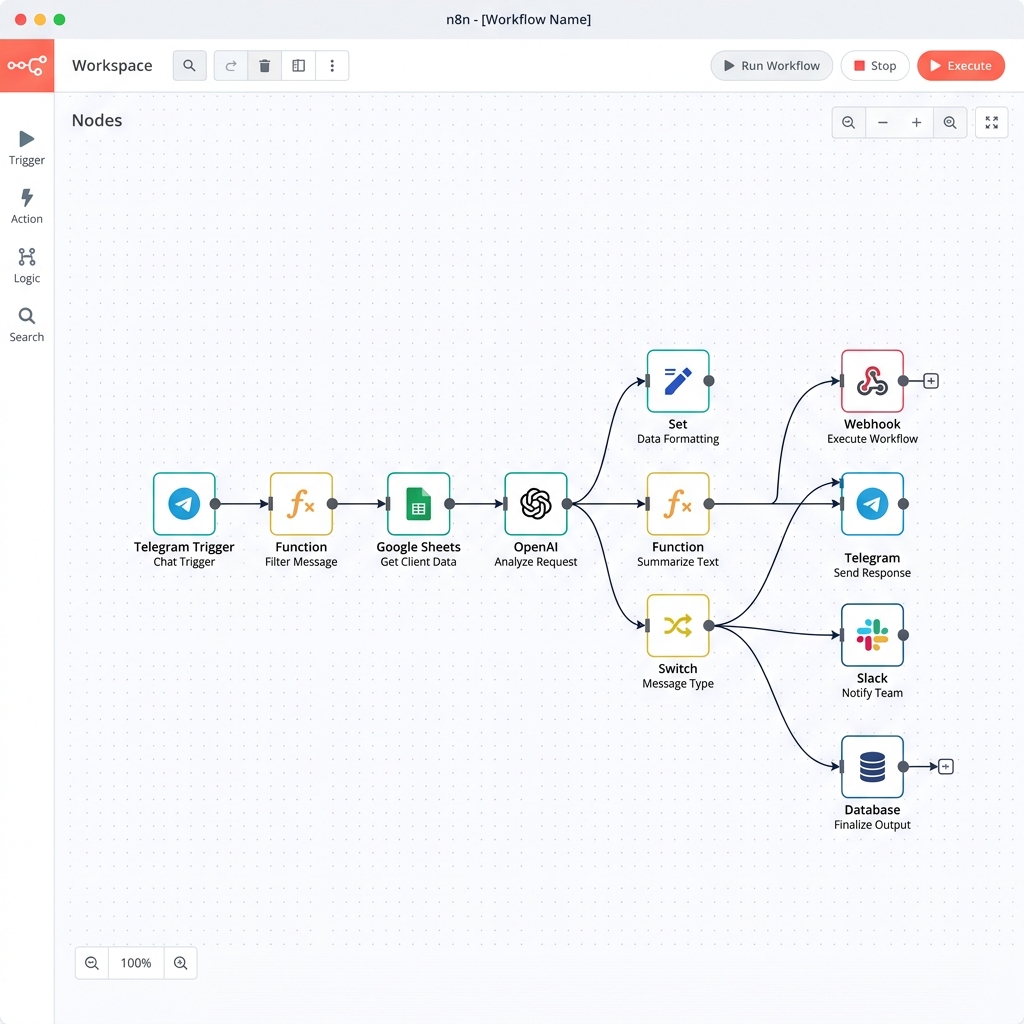Click the Run Workflow button
Viewport: 1024px width, 1024px height.
click(771, 65)
